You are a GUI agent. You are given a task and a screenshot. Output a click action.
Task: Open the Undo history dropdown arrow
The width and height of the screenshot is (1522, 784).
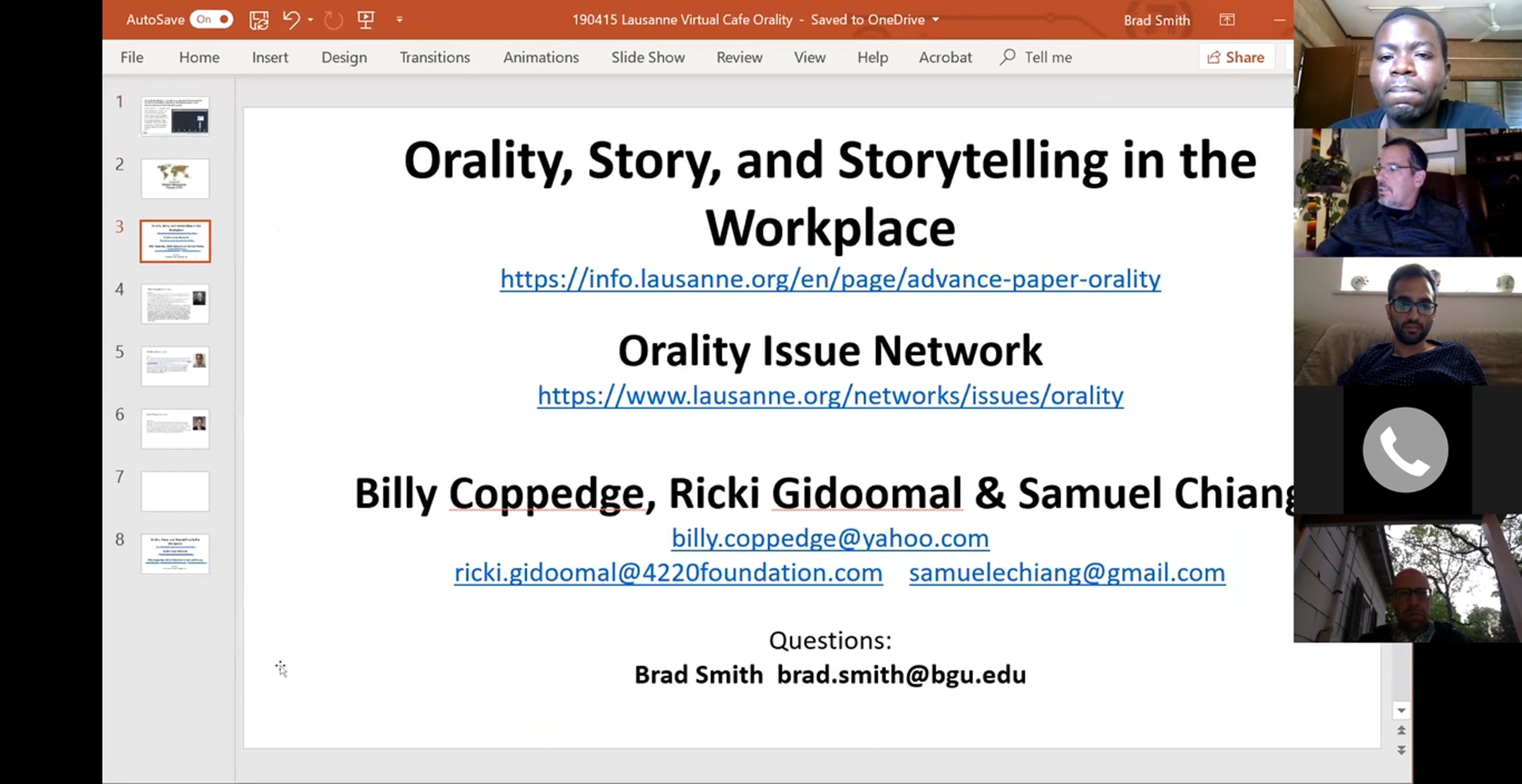[311, 20]
